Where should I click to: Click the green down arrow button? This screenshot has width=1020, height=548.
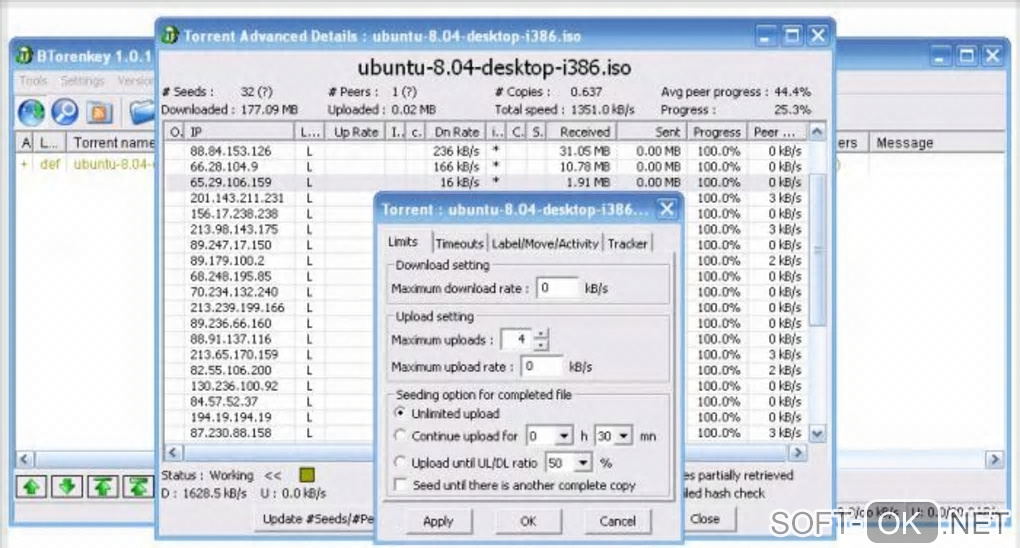coord(67,487)
